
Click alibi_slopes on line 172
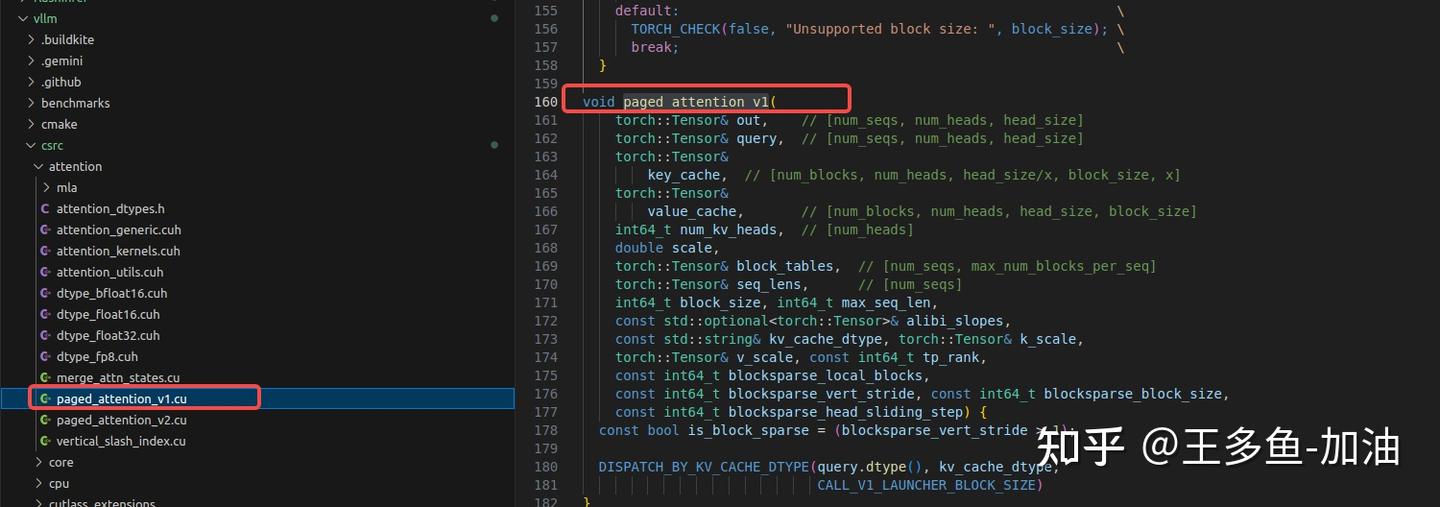pos(954,321)
